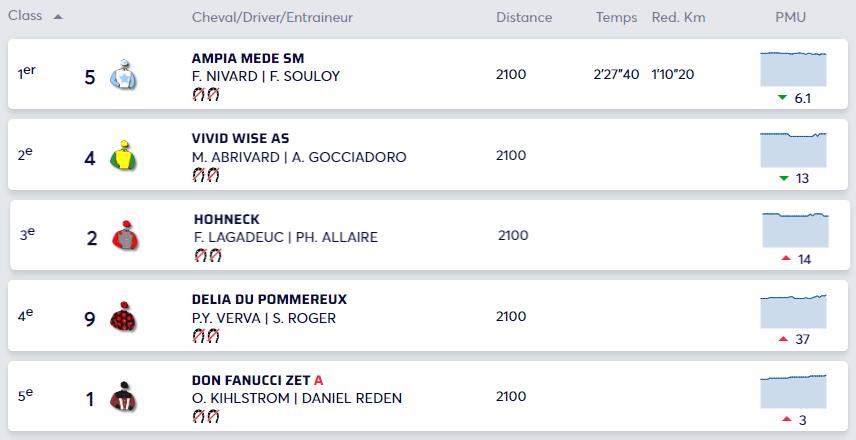Click horseshoe icons under Ampia Mede SM
The image size is (856, 440).
(205, 94)
